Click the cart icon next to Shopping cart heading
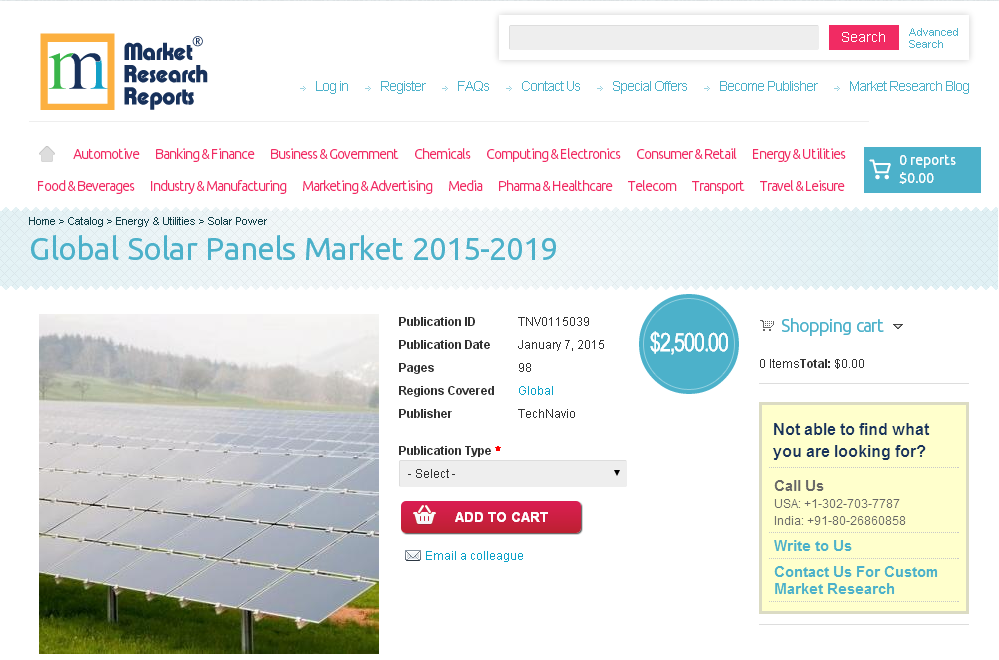999x660 pixels. tap(766, 325)
